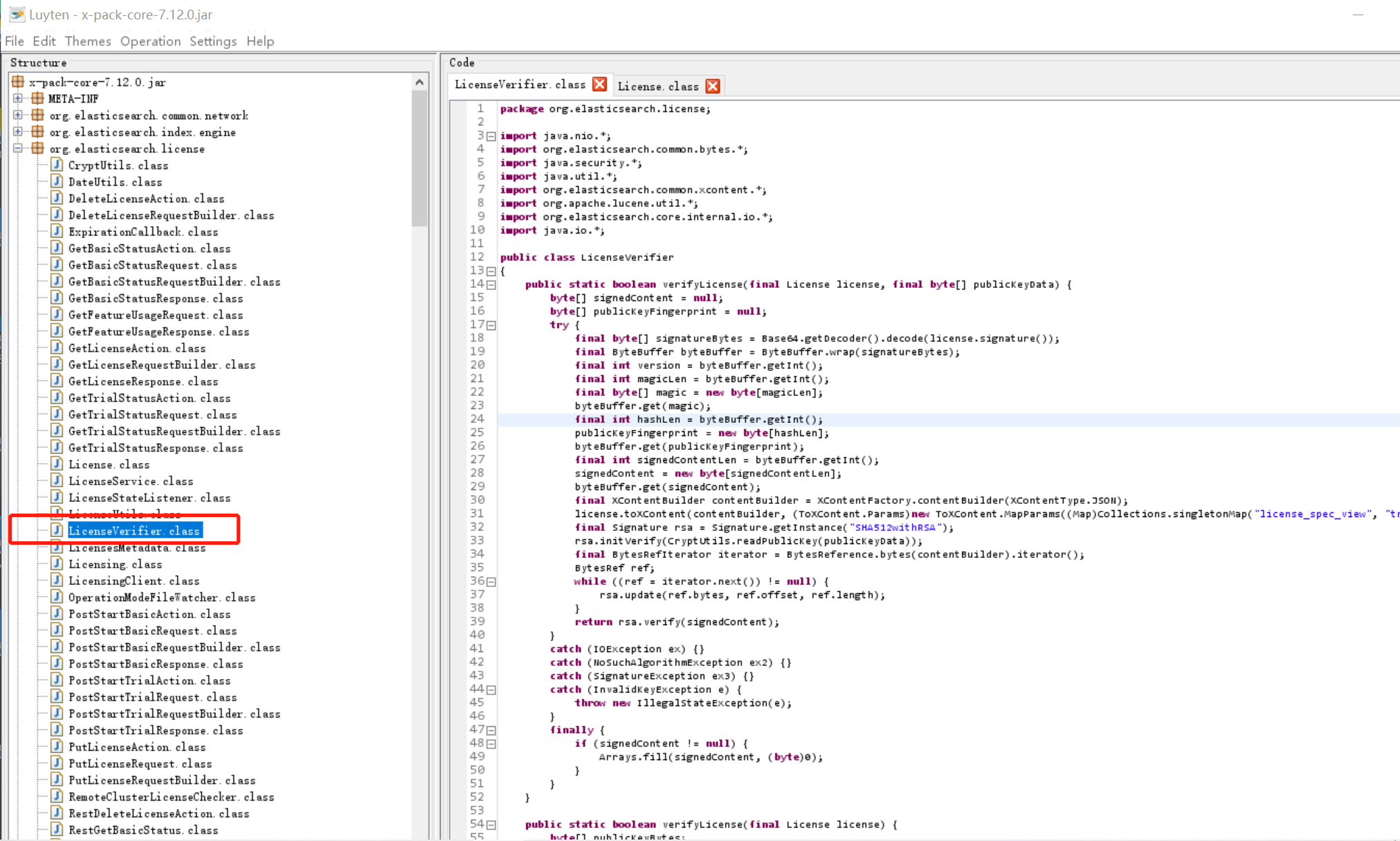The height and width of the screenshot is (841, 1400).
Task: Select PutLicenseRequest.class in the tree
Action: click(x=140, y=763)
